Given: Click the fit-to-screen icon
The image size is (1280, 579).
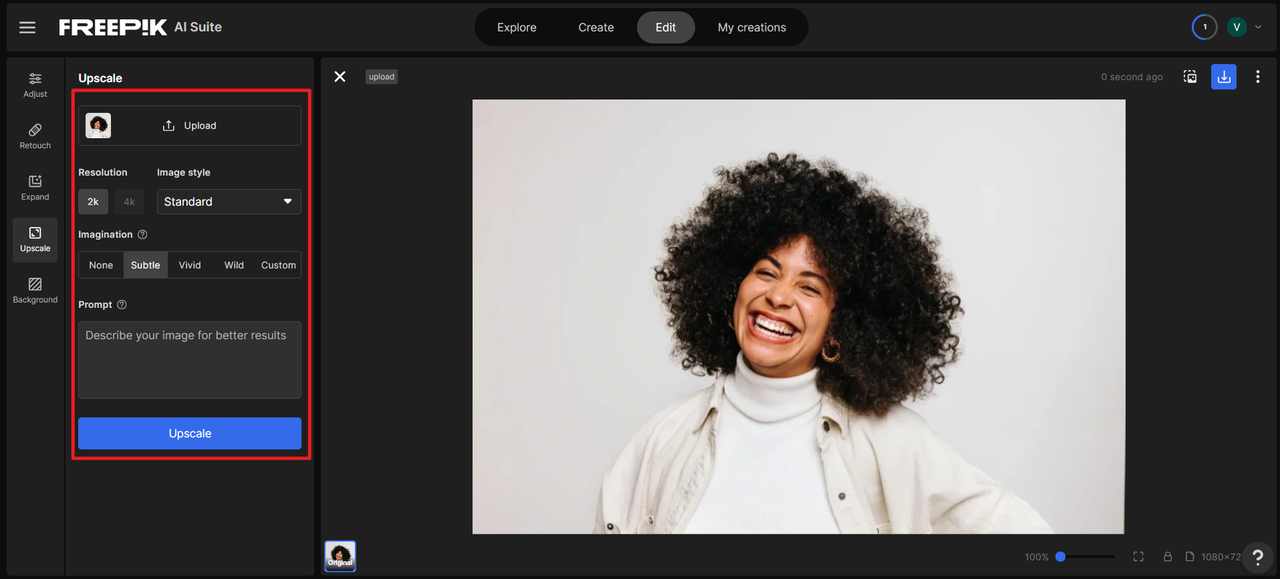Looking at the screenshot, I should tap(1138, 556).
